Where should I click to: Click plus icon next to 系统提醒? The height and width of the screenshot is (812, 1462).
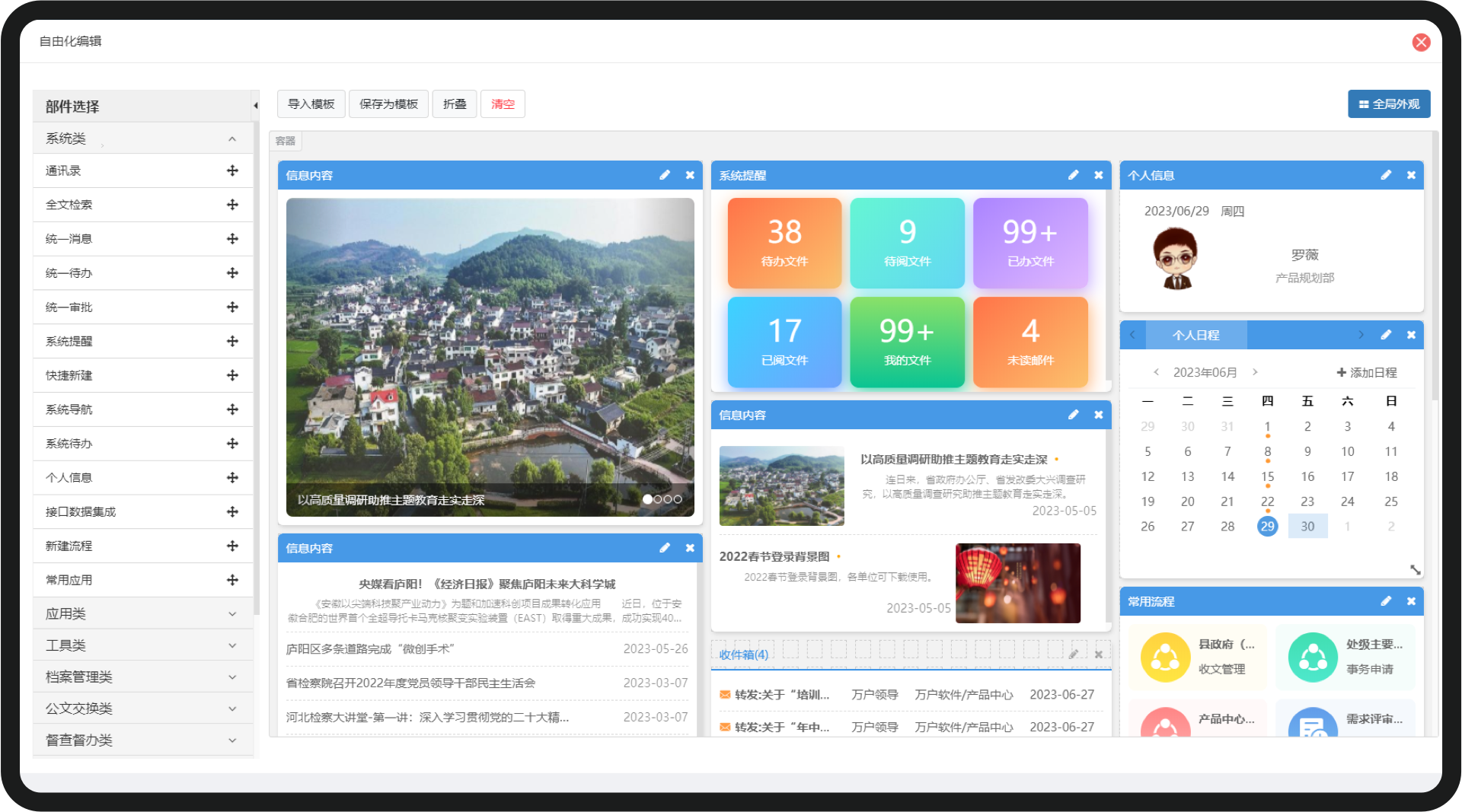pyautogui.click(x=232, y=341)
